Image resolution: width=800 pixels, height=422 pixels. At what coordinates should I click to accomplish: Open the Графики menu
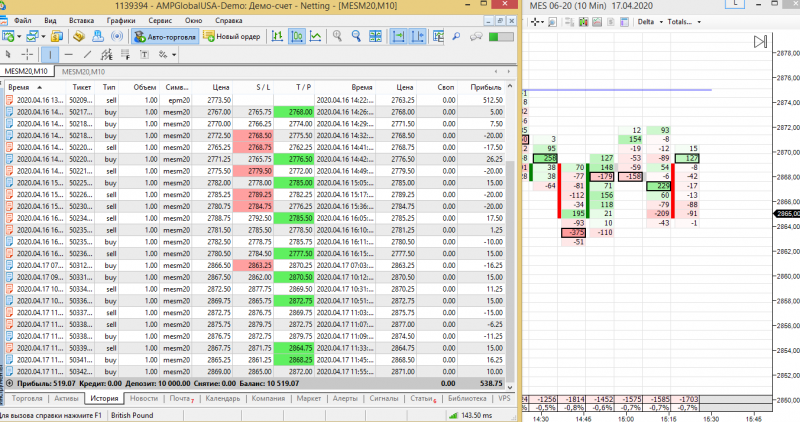[122, 20]
